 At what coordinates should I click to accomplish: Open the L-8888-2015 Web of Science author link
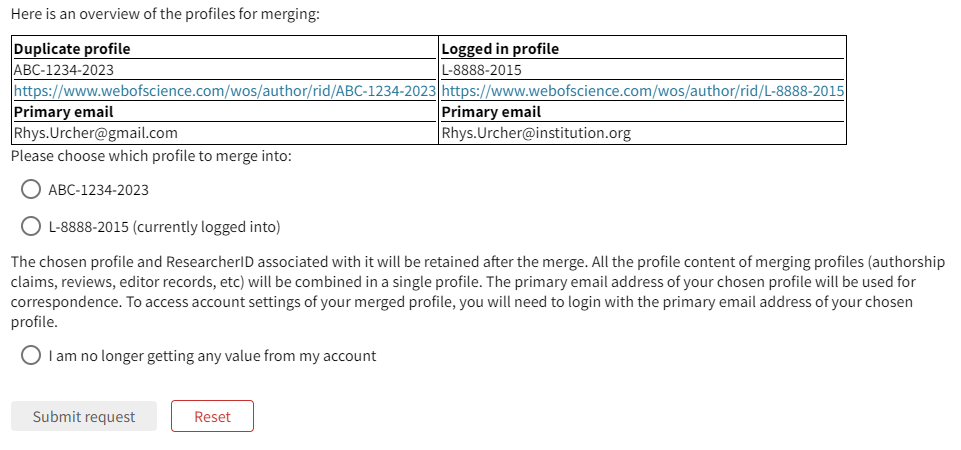point(642,91)
